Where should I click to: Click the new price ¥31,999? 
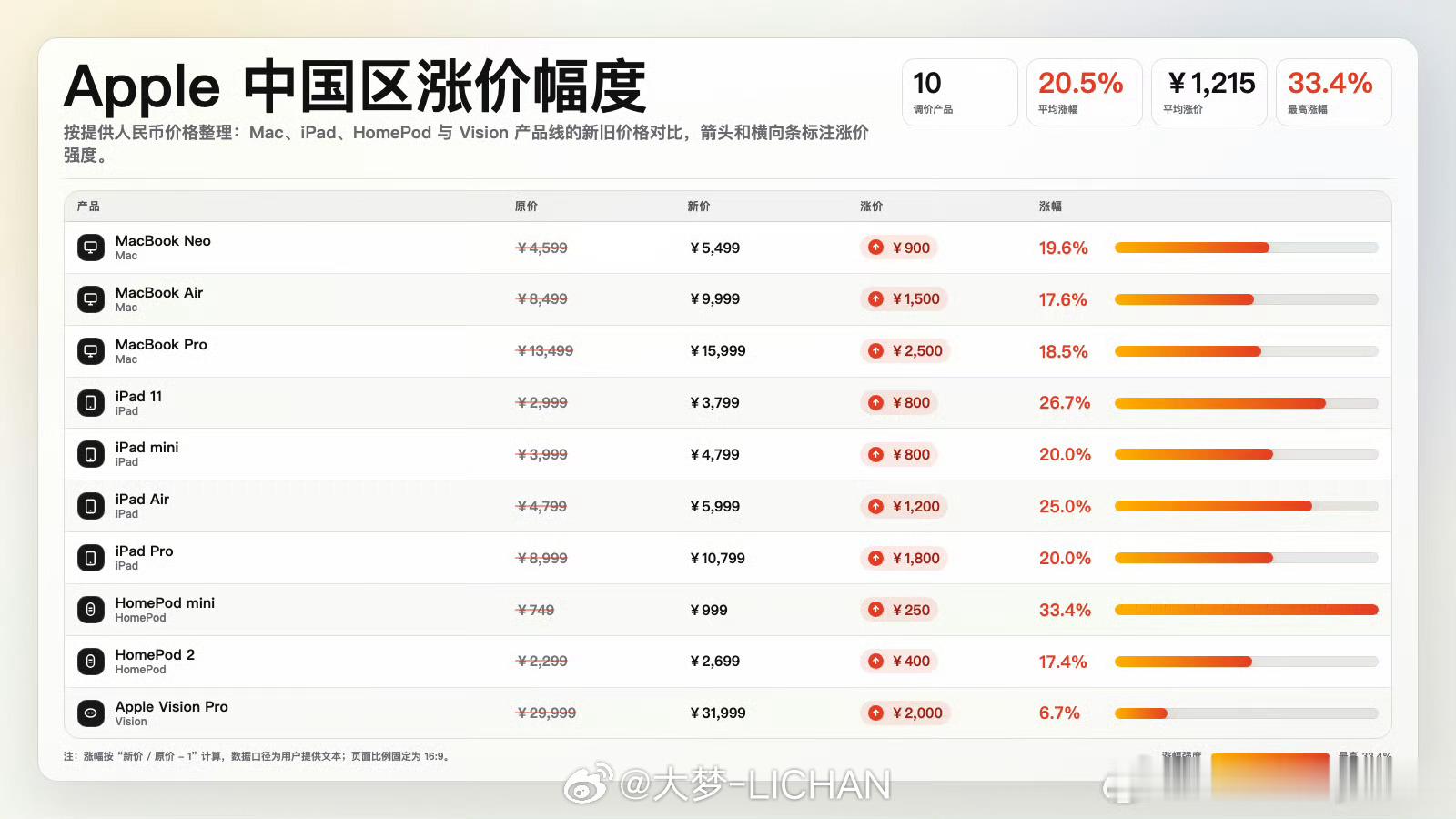click(x=718, y=713)
